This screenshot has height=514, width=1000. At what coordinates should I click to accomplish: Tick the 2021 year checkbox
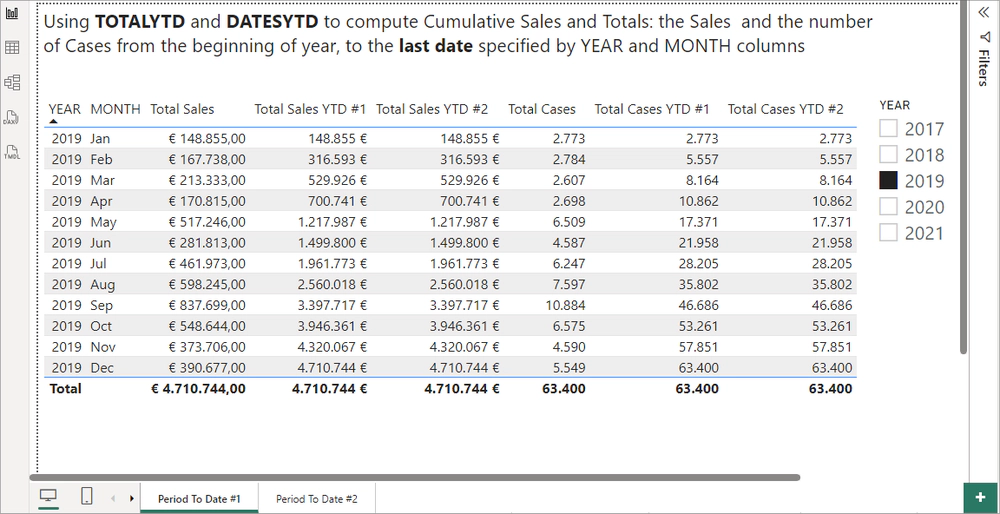pyautogui.click(x=888, y=233)
